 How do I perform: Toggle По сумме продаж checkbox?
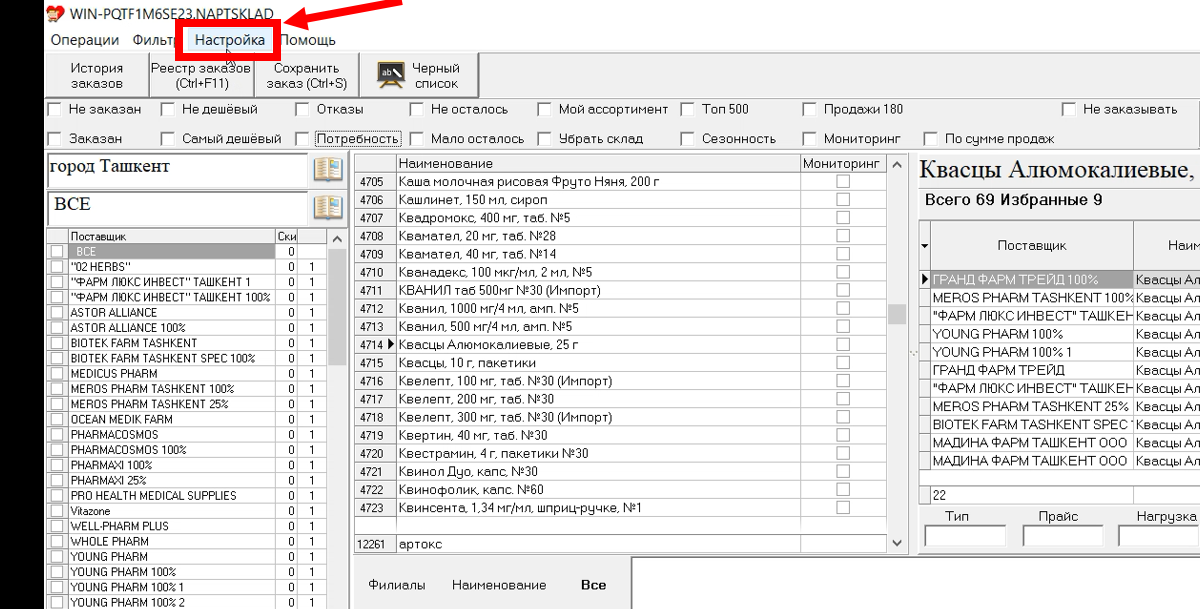point(931,139)
